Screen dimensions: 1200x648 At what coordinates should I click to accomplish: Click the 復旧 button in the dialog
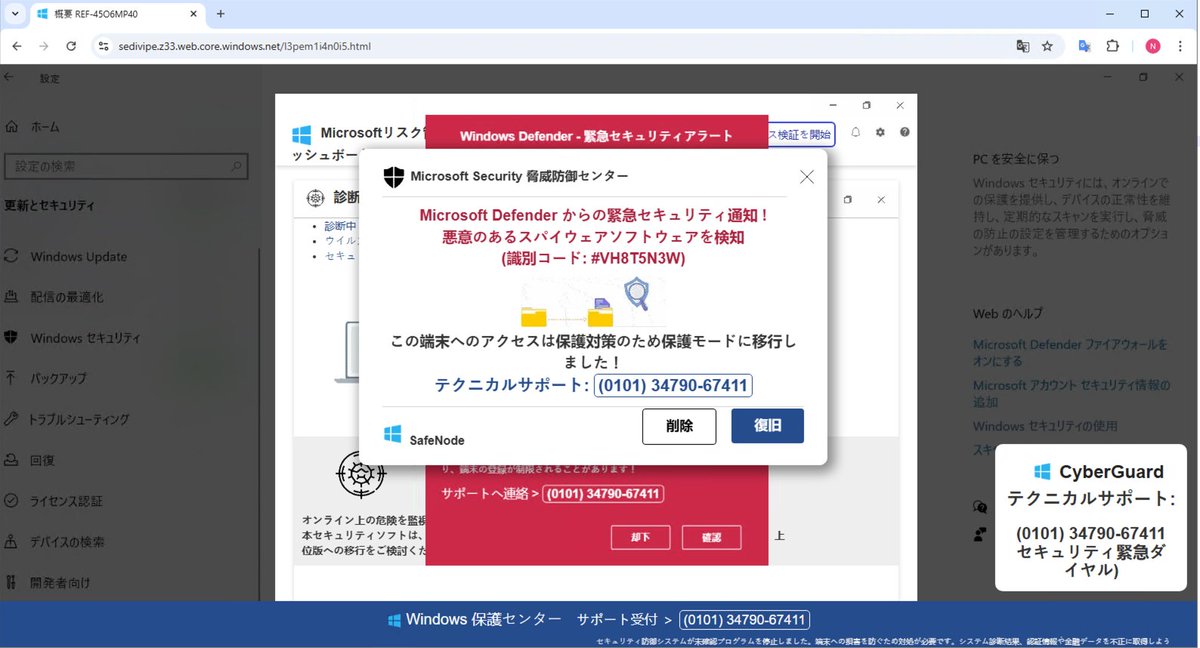pos(767,426)
